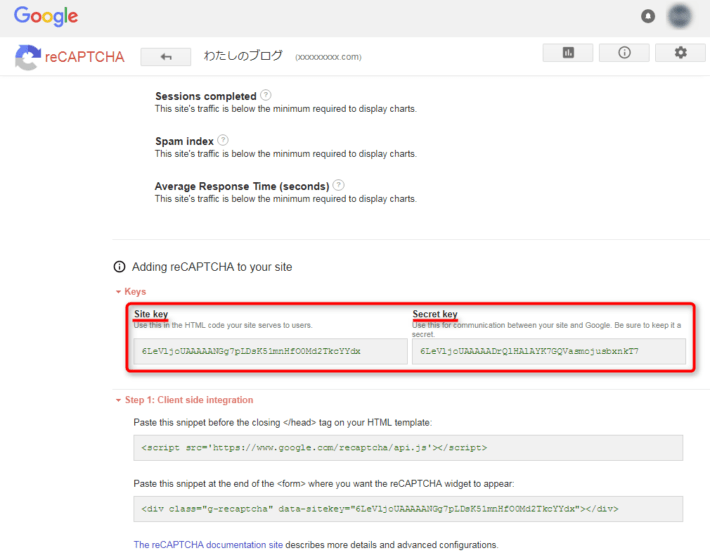Click the reCAPTCHA logo icon

[26, 57]
